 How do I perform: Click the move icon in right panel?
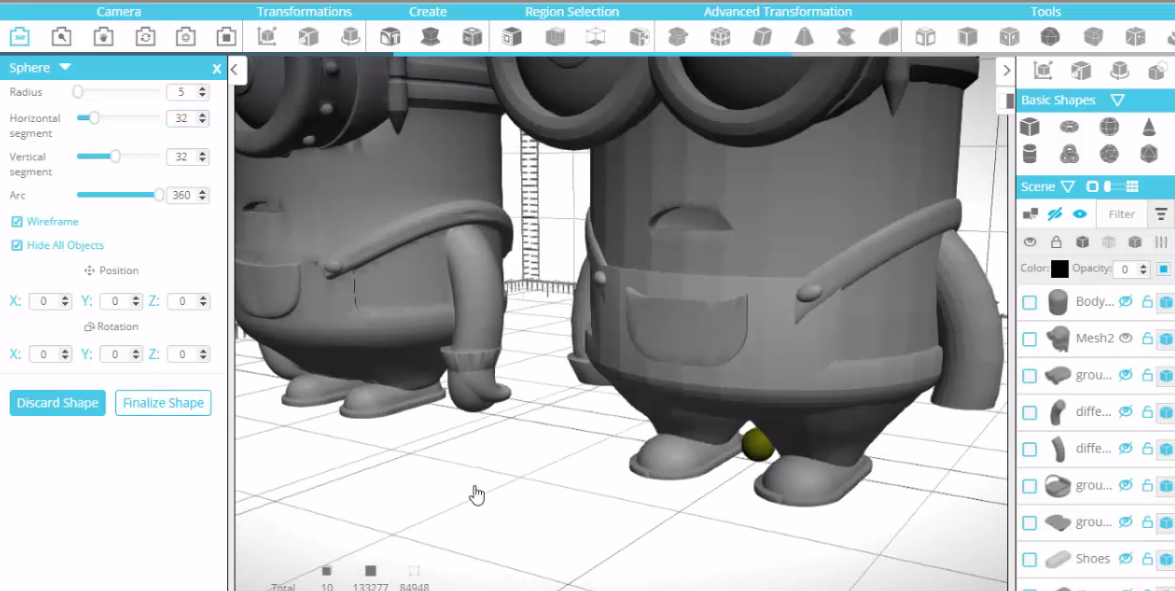coord(1042,70)
